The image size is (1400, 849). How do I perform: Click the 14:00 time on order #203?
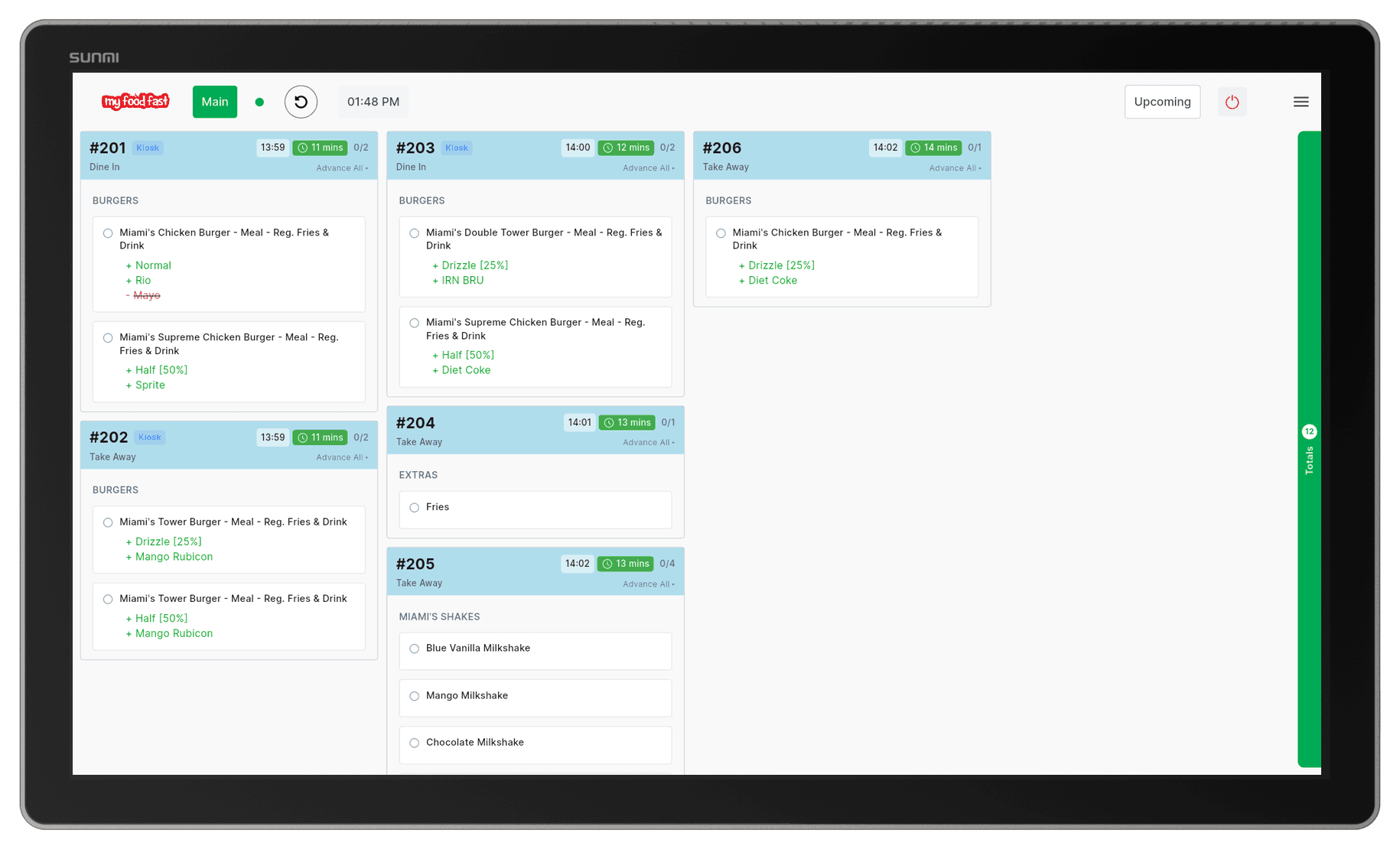pyautogui.click(x=578, y=148)
